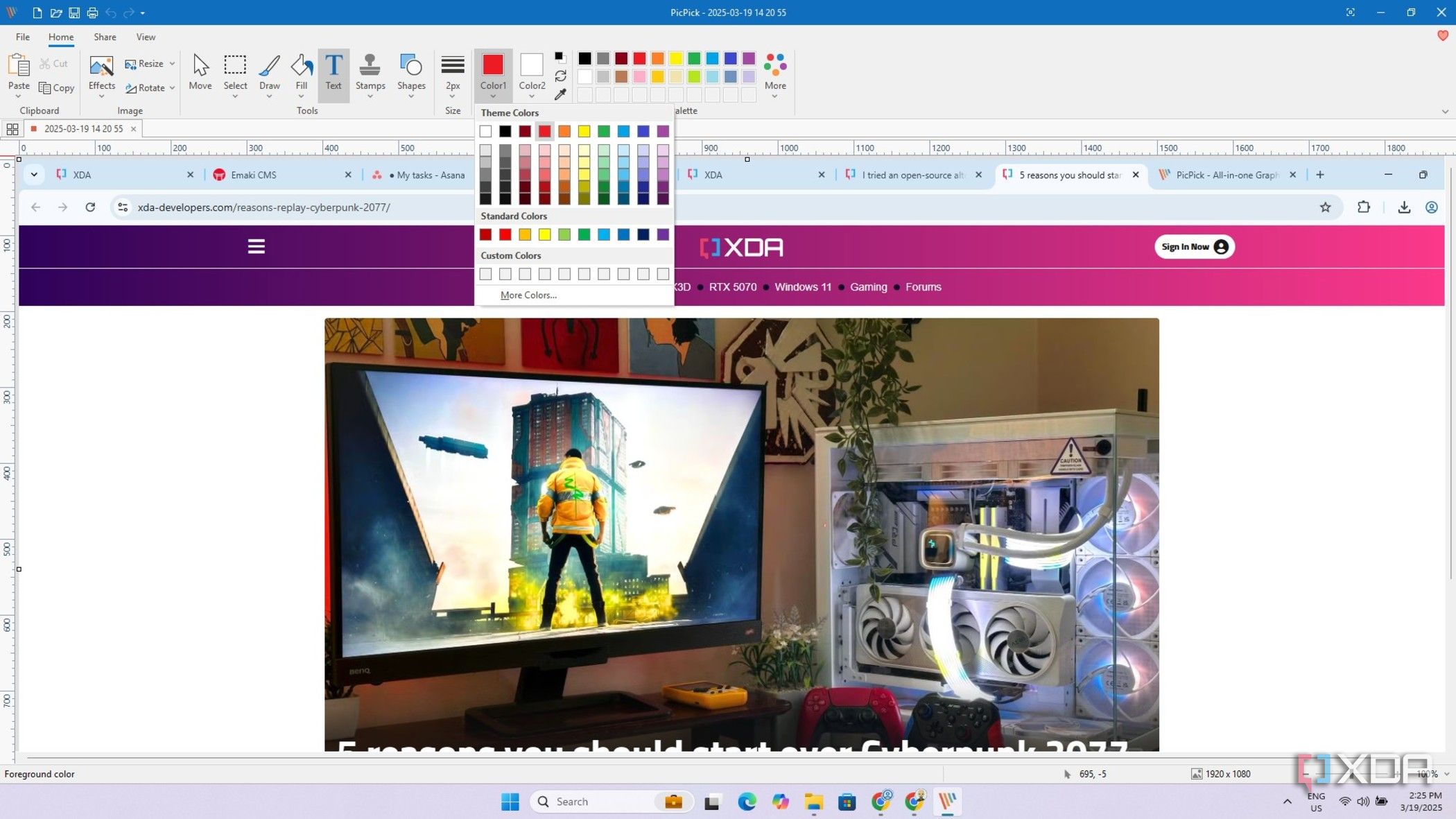The height and width of the screenshot is (819, 1456).
Task: Click the Windows Start button
Action: (x=510, y=802)
